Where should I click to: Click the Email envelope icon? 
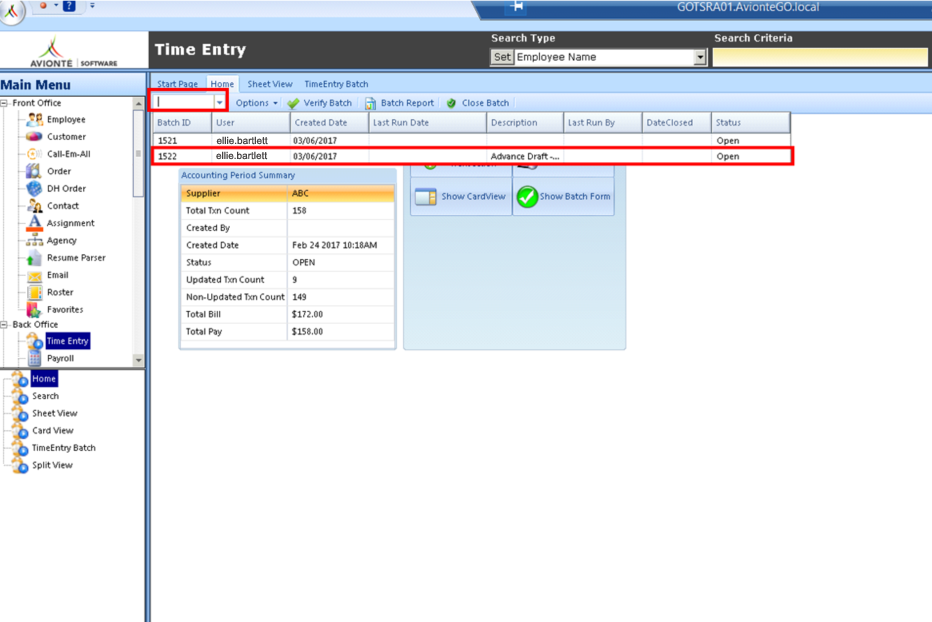(34, 275)
